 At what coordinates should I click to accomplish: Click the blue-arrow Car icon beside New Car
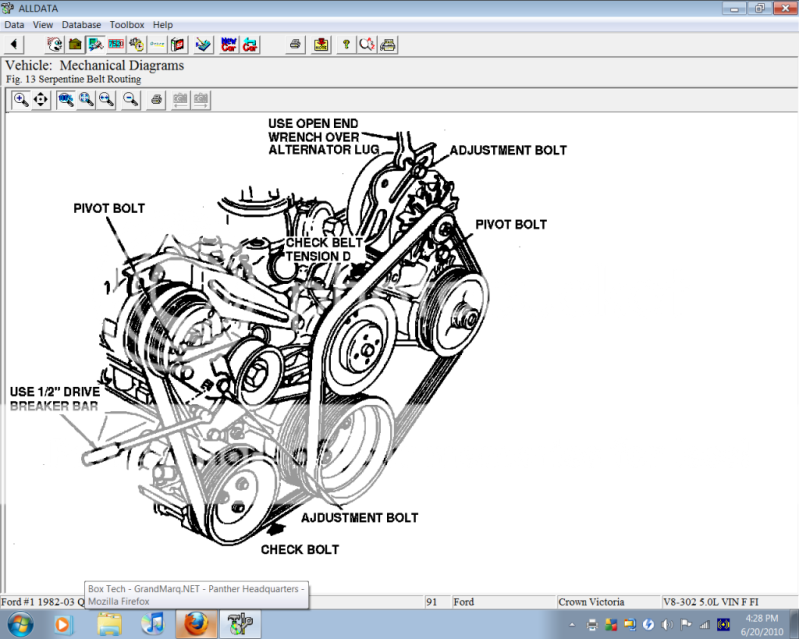[250, 44]
